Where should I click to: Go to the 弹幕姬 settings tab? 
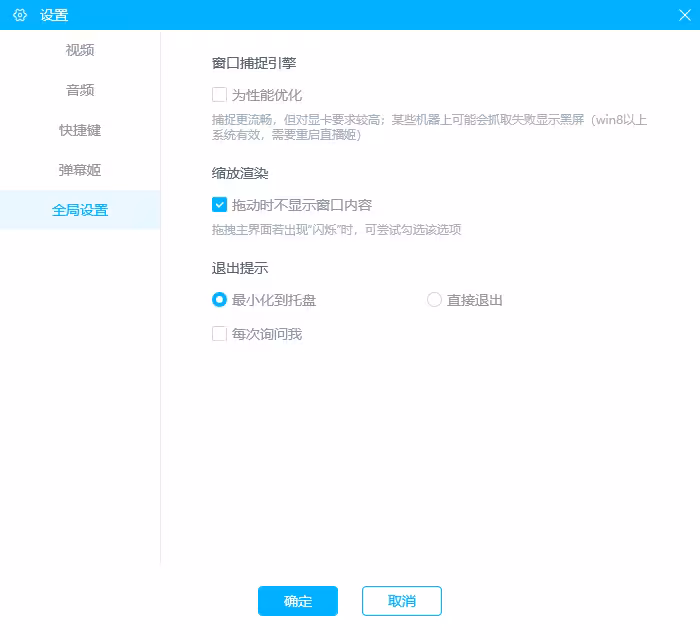click(80, 170)
